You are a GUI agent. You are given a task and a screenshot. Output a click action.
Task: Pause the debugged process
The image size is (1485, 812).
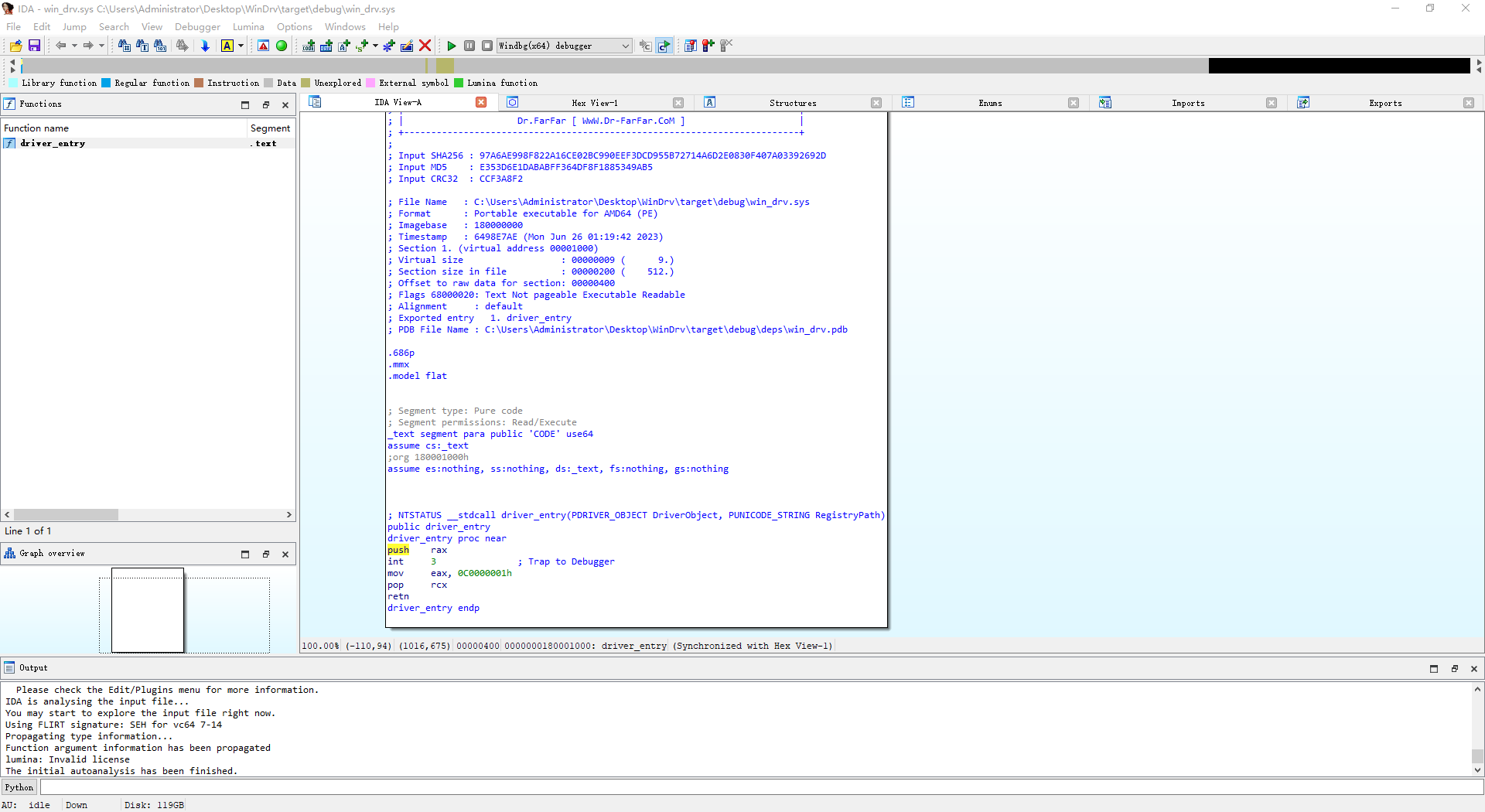tap(469, 46)
